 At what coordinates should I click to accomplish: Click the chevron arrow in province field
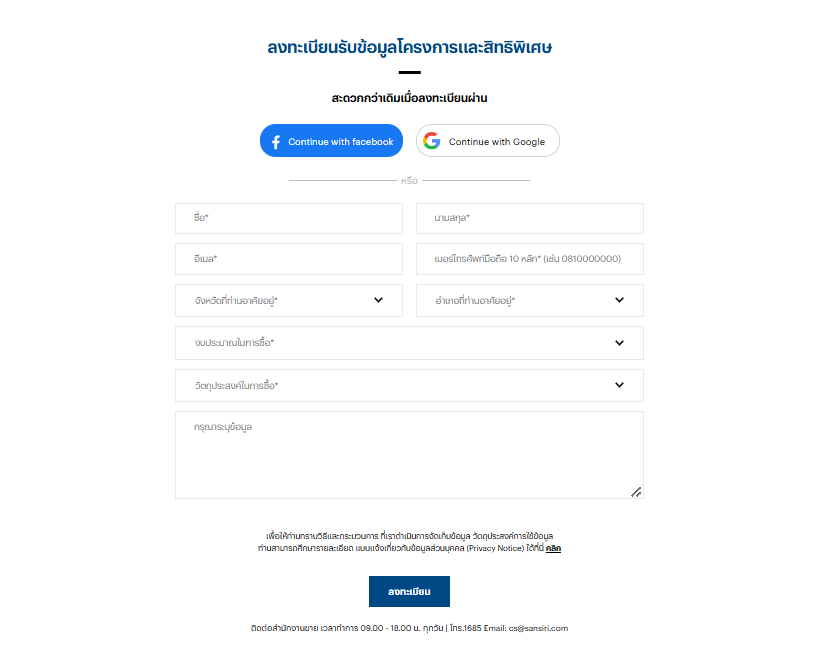378,300
